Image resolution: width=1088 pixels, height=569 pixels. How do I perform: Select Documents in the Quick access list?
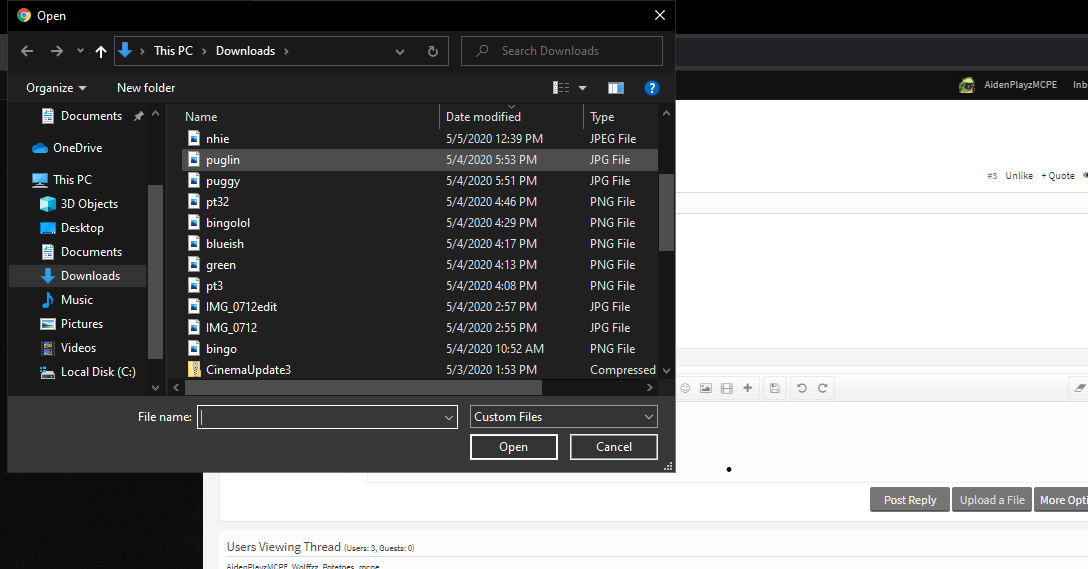coord(91,116)
